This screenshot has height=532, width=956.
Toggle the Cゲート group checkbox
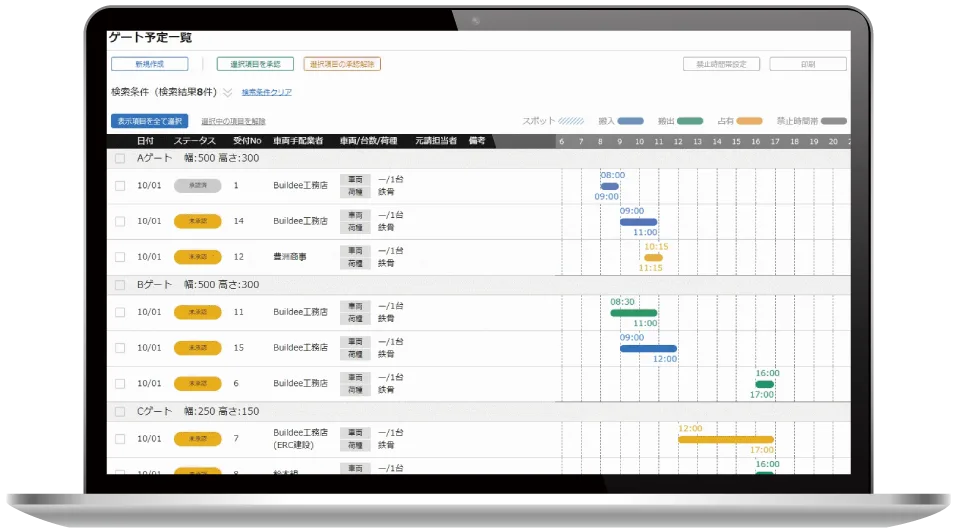120,411
